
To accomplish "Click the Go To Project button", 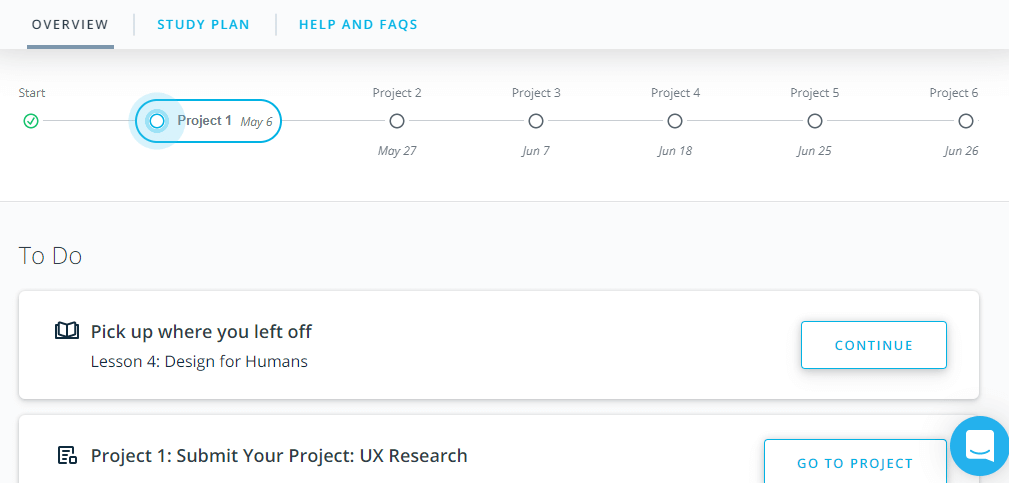I will click(854, 462).
